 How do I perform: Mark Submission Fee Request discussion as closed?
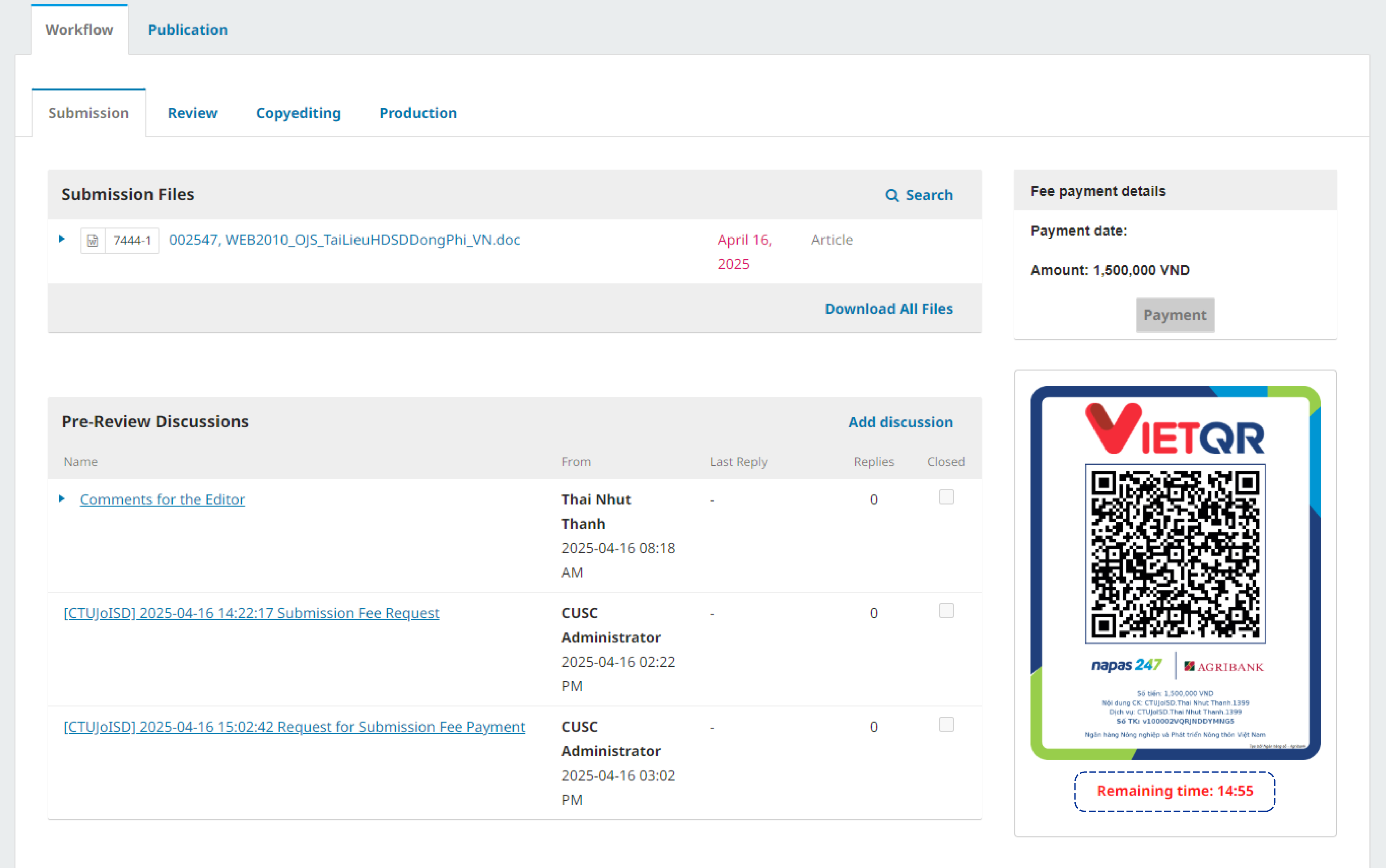(x=946, y=611)
